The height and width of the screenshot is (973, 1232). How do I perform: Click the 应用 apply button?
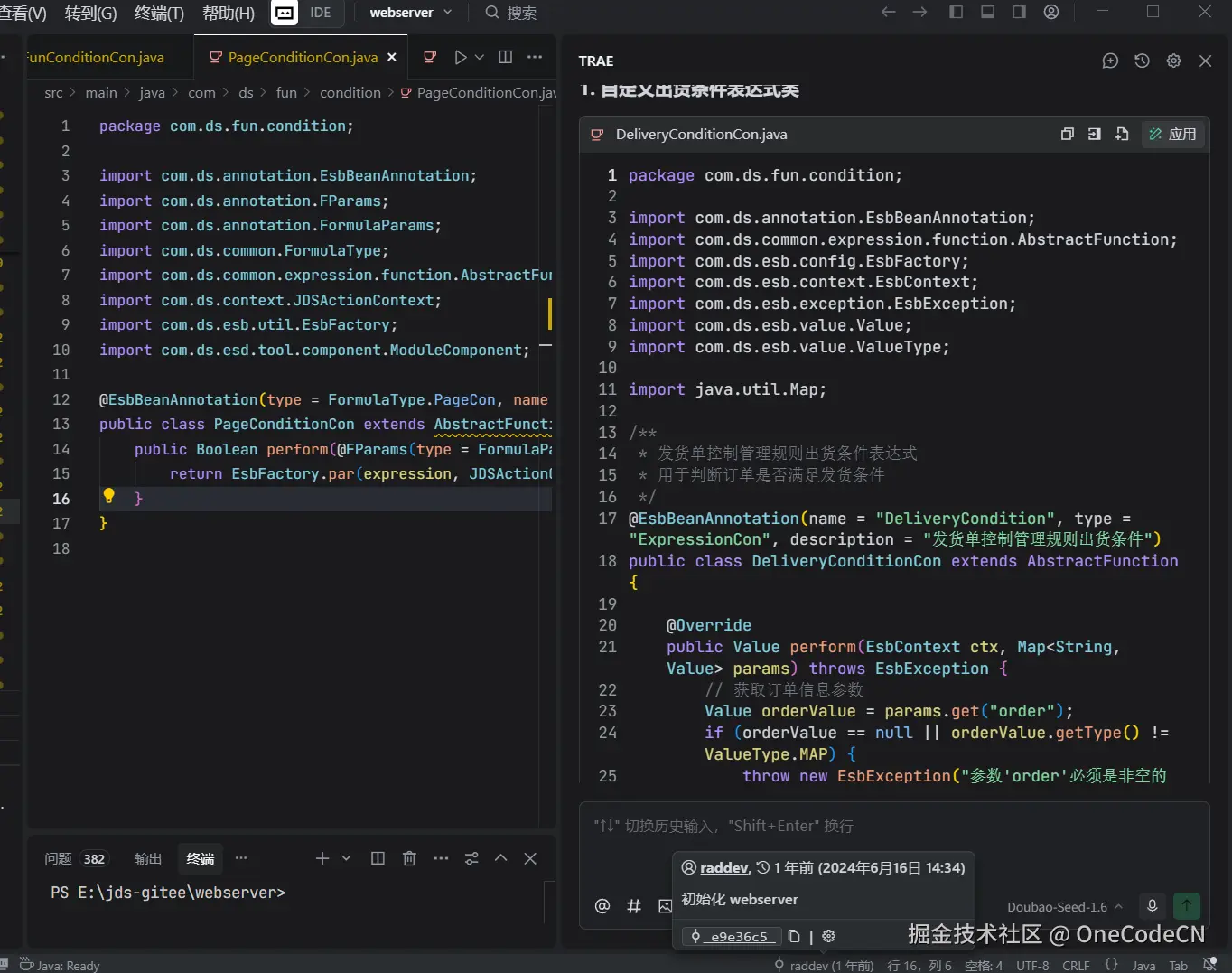pos(1172,134)
